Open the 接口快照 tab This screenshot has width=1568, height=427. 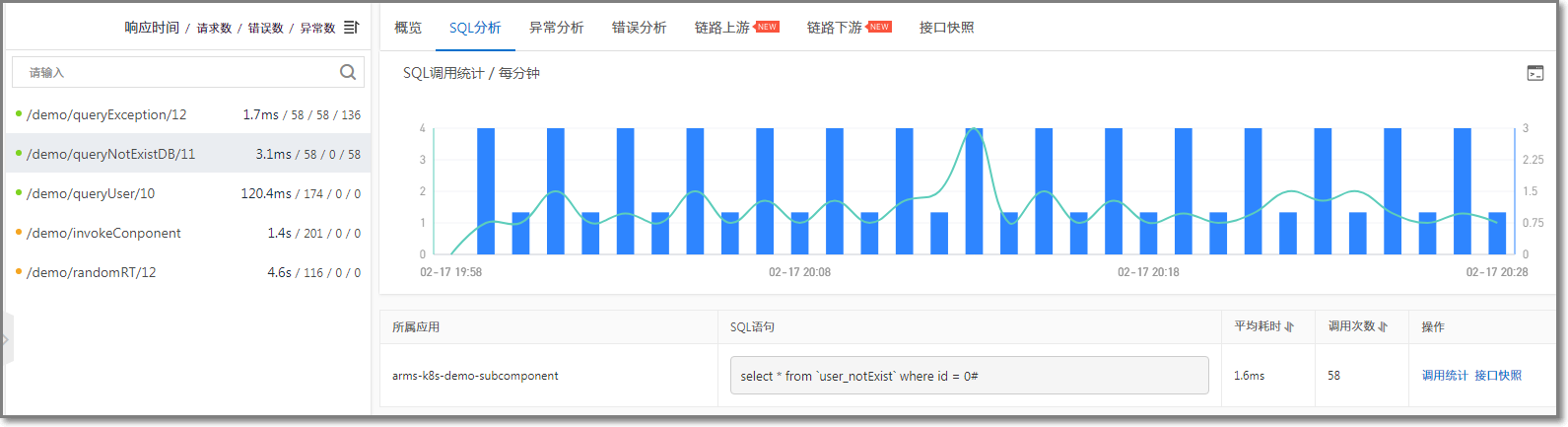[x=946, y=28]
